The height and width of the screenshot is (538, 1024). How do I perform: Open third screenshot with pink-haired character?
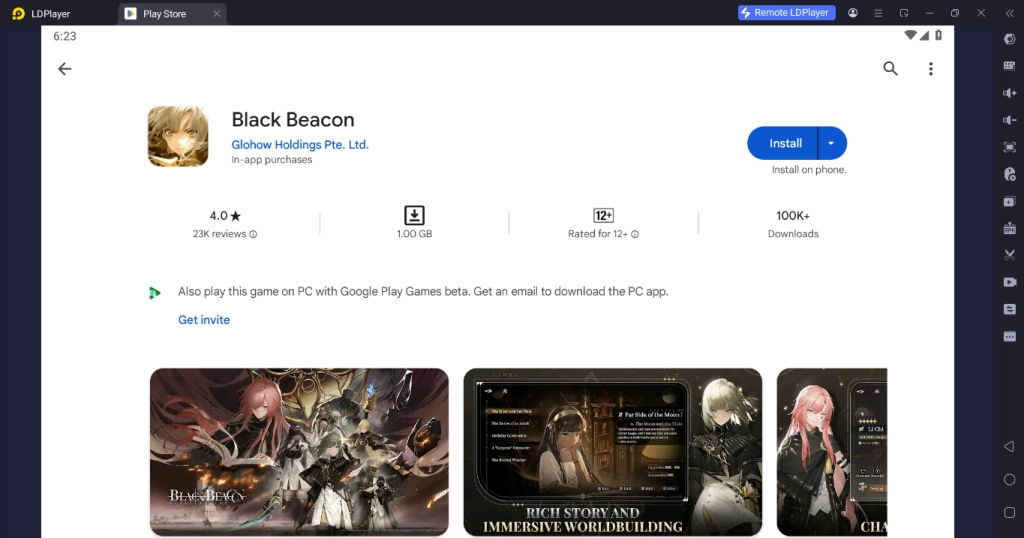click(x=832, y=452)
